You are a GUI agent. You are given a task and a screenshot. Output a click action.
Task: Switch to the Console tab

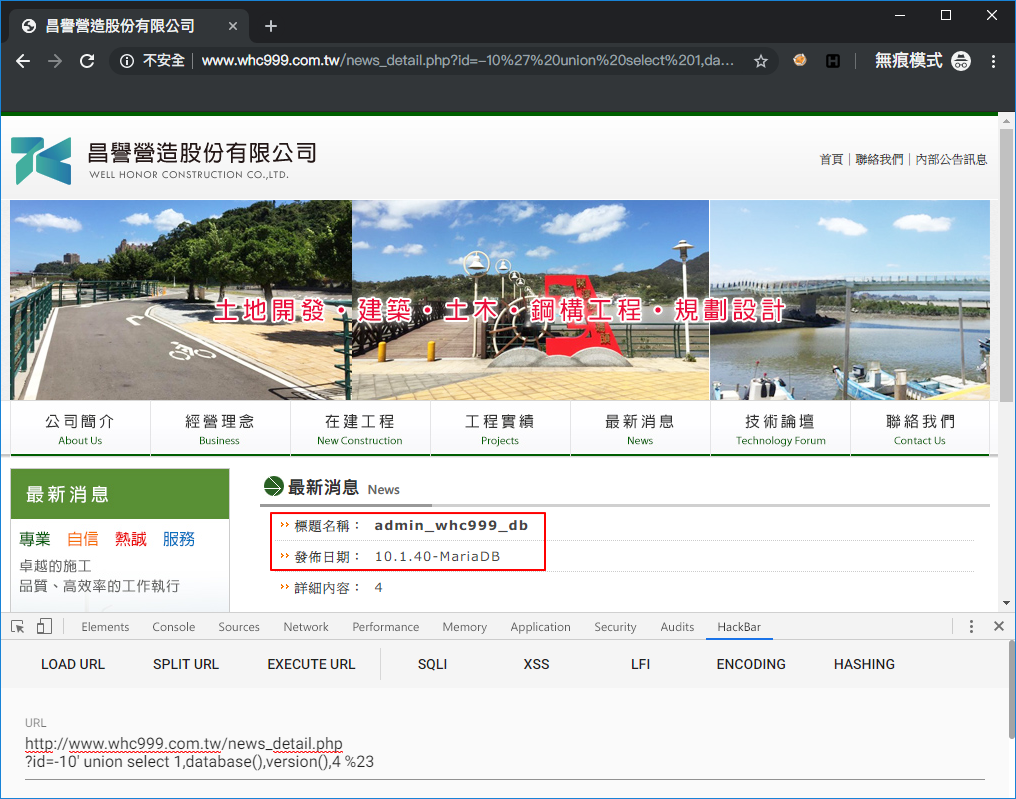click(174, 627)
